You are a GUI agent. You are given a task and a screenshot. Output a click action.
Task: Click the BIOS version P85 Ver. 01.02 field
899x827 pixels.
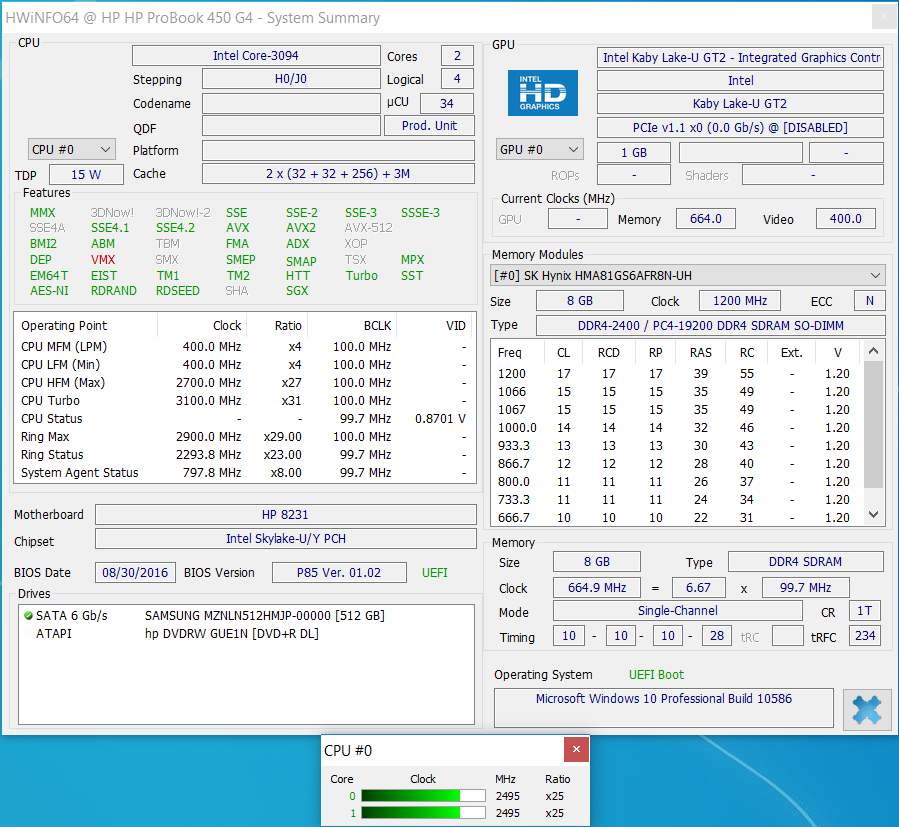pos(339,572)
